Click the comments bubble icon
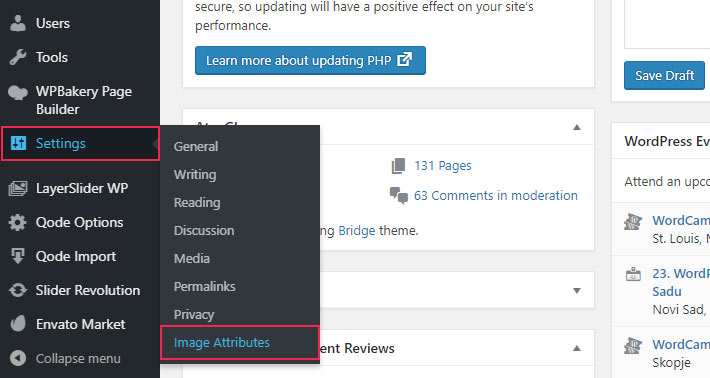The height and width of the screenshot is (378, 710). click(x=398, y=196)
